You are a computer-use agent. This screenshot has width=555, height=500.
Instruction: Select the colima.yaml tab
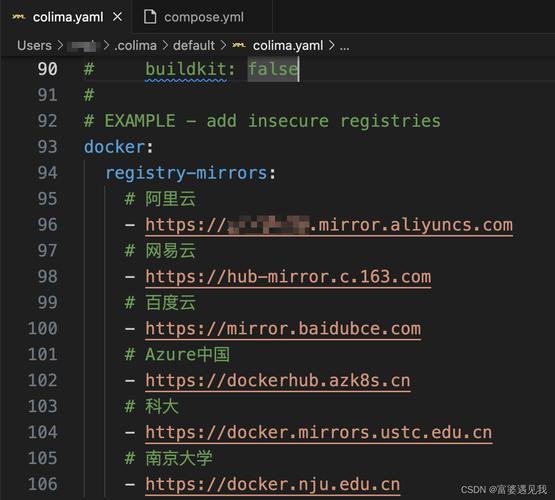click(x=67, y=17)
